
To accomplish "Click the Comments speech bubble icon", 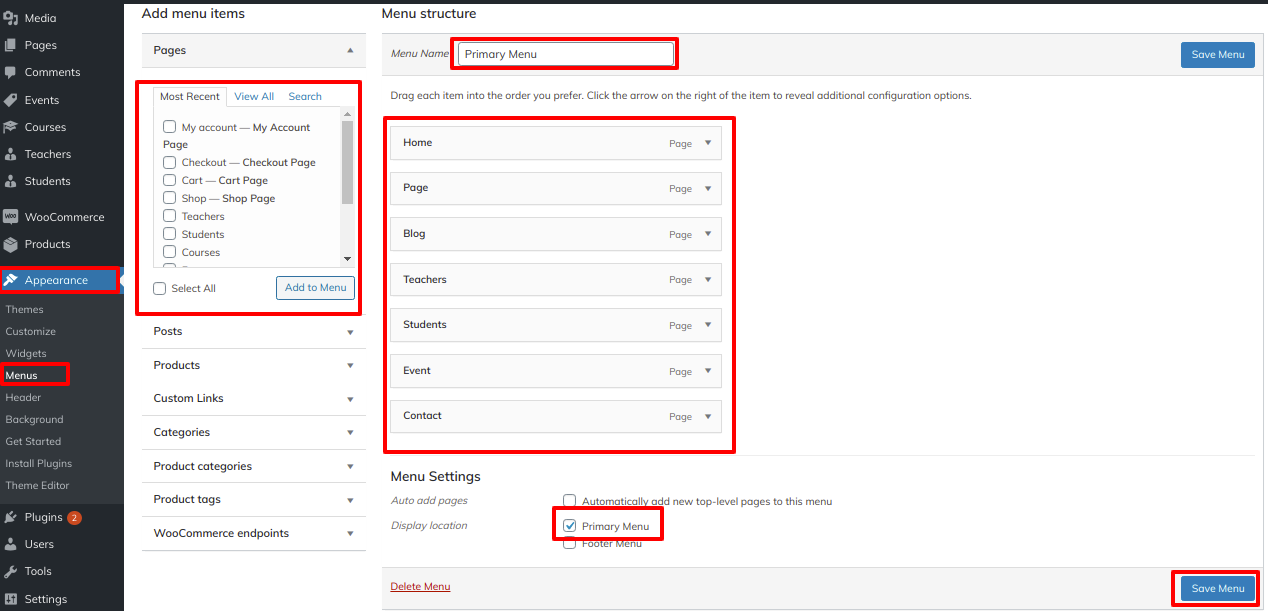I will [x=11, y=72].
